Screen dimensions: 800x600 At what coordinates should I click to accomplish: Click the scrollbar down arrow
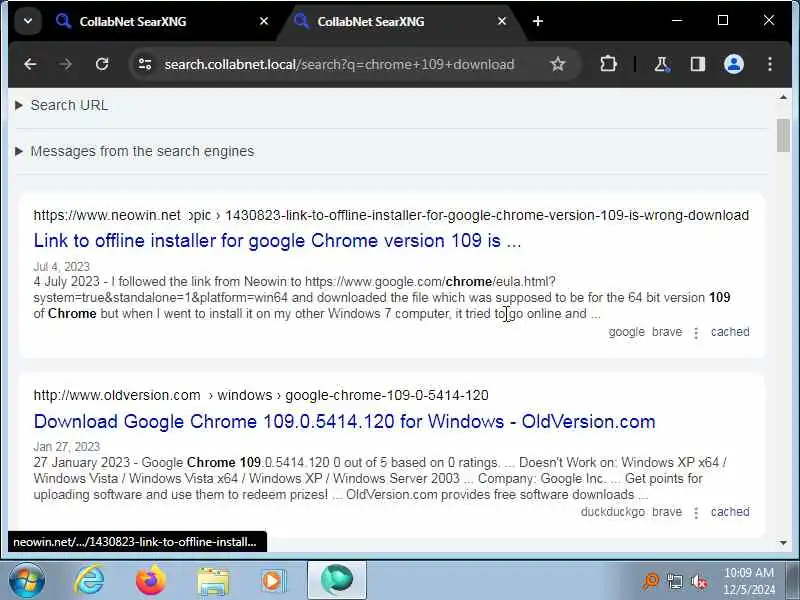coord(783,543)
